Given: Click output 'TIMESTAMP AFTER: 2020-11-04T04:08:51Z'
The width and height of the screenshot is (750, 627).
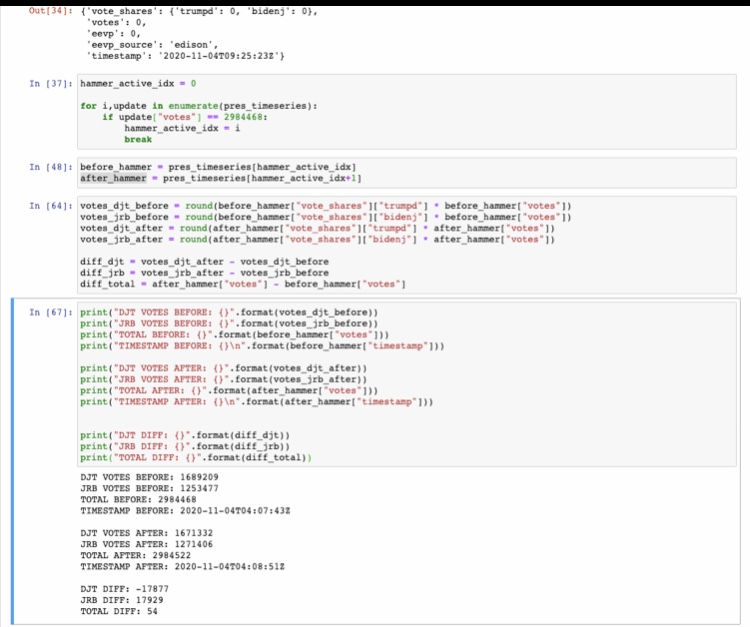Looking at the screenshot, I should (182, 567).
